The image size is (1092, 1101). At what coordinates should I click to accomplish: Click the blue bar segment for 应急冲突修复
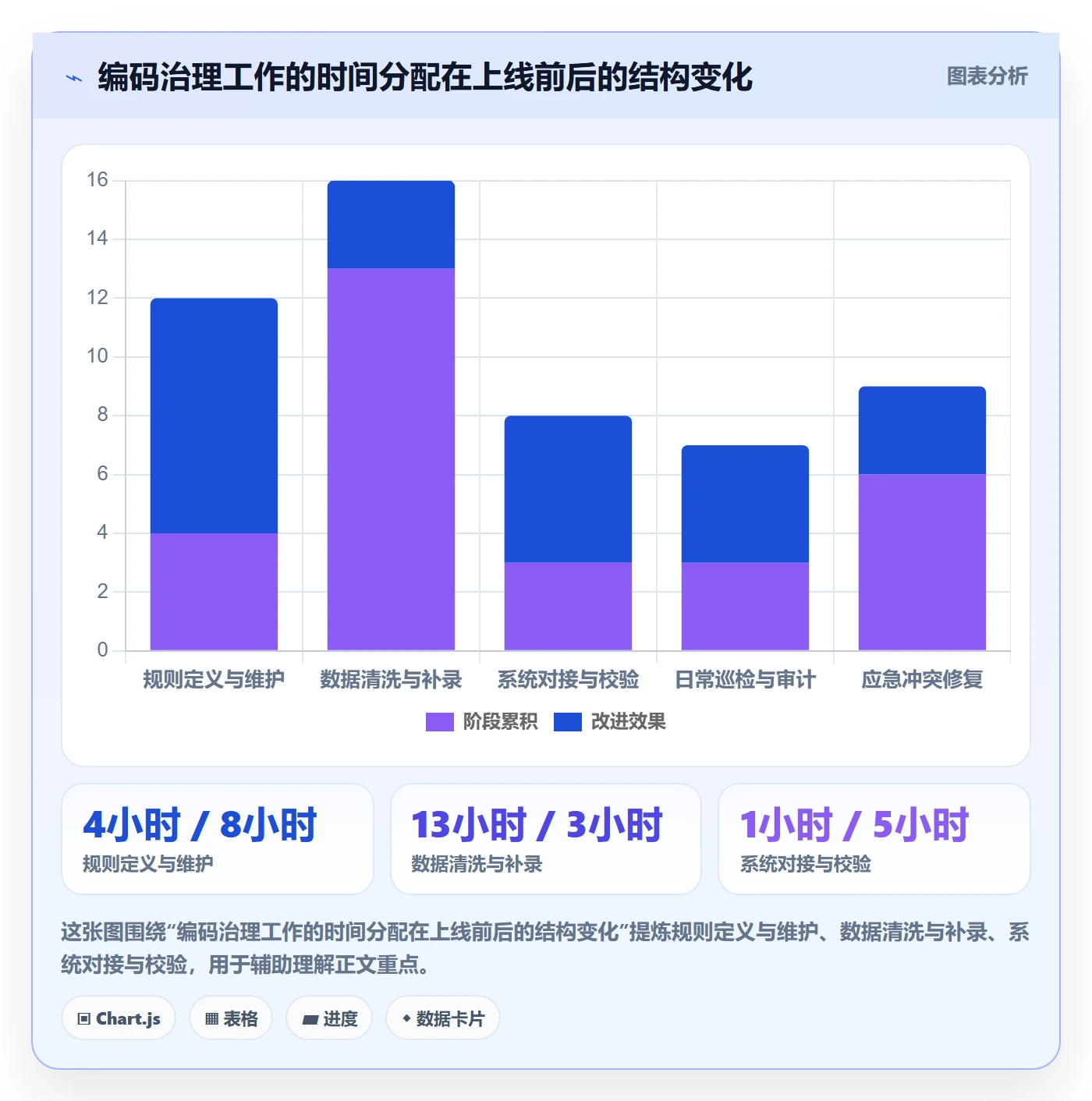[x=922, y=430]
